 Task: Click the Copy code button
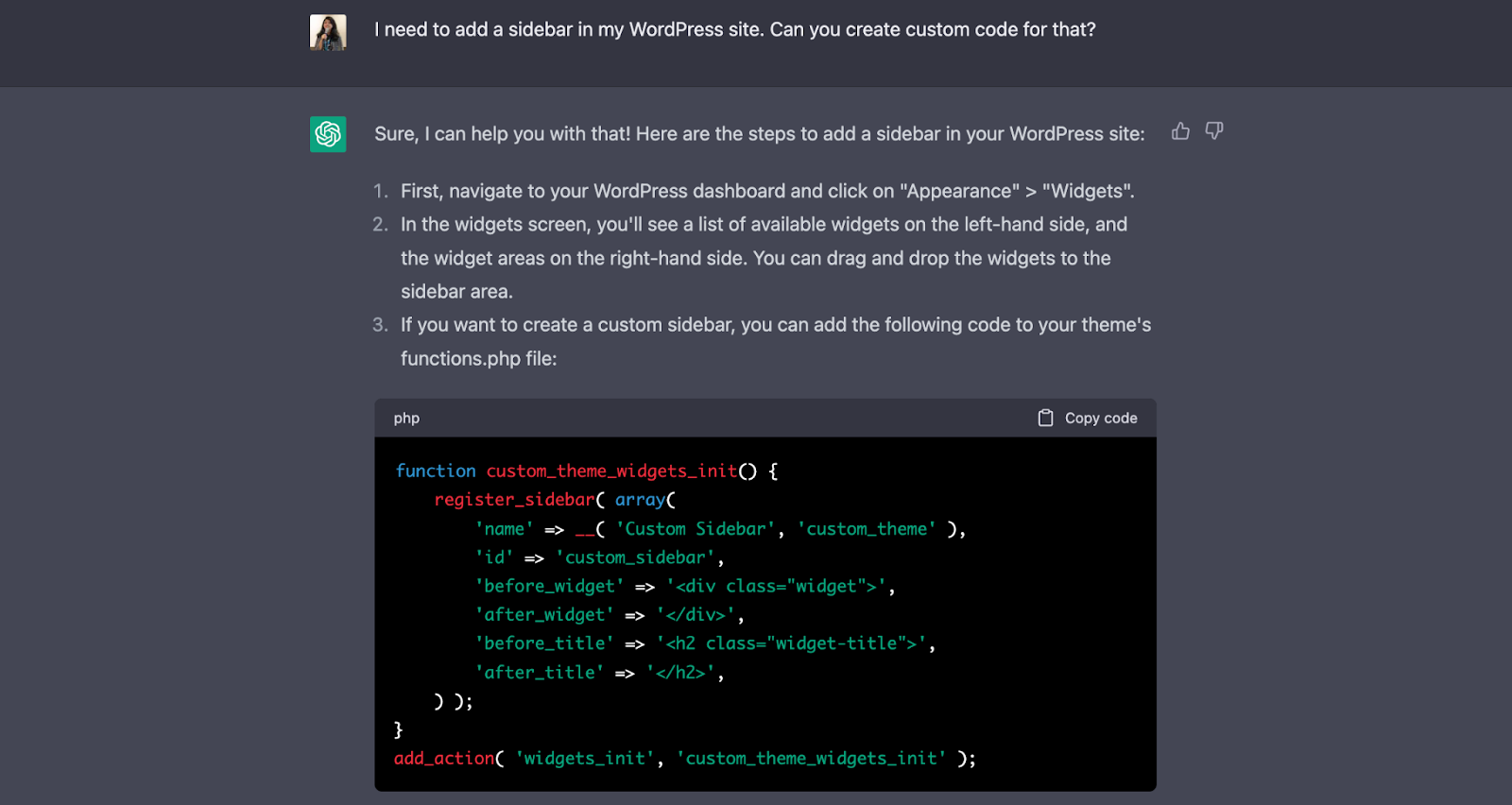(1088, 418)
